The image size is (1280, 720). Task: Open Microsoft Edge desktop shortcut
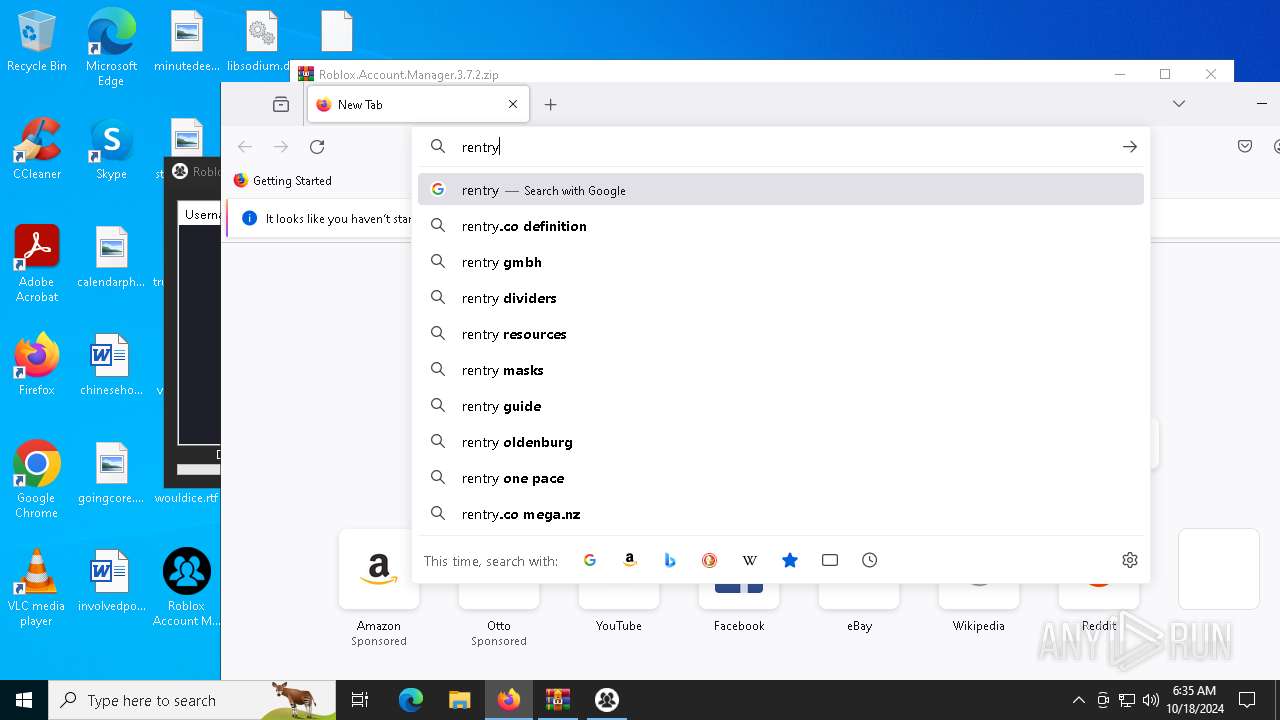(111, 48)
